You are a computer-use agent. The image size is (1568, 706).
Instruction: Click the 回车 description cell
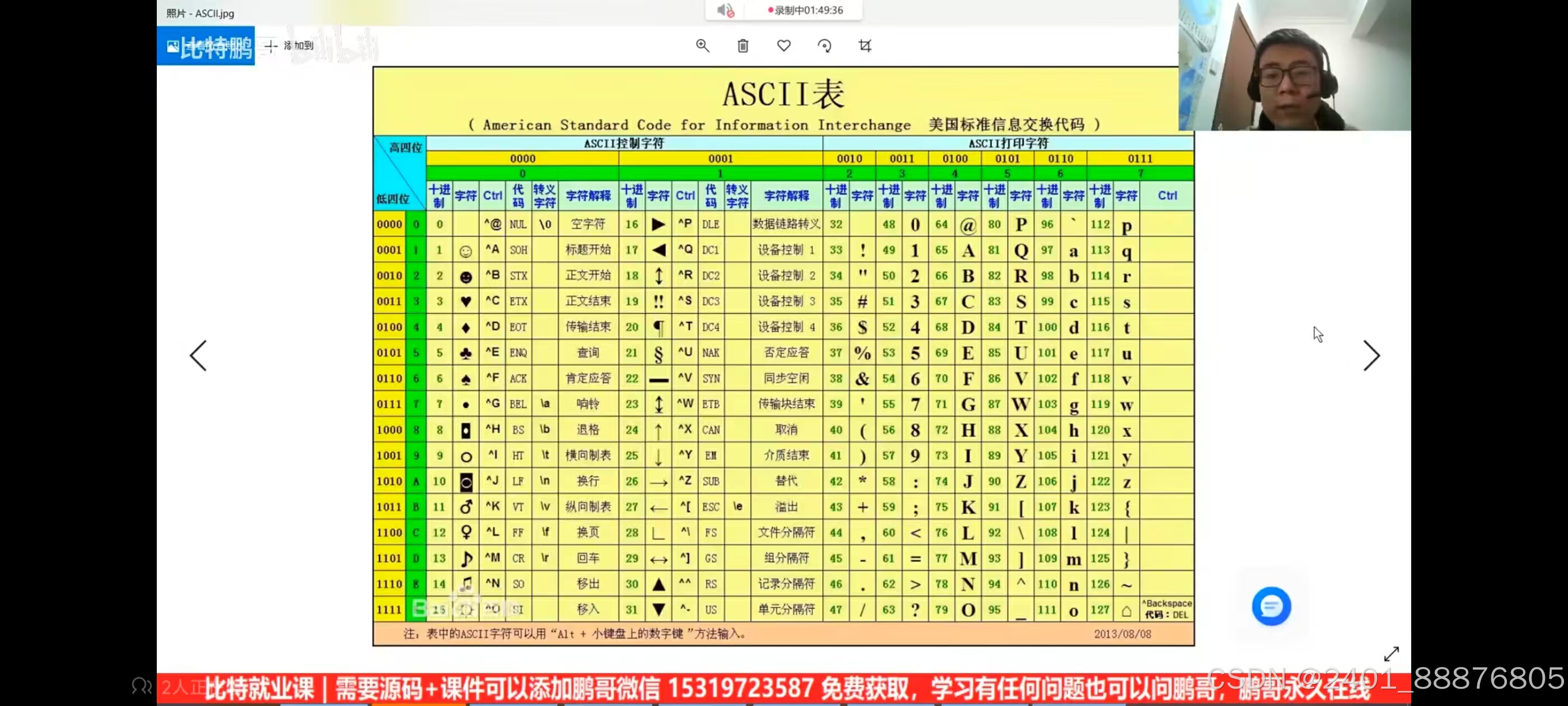(x=588, y=558)
